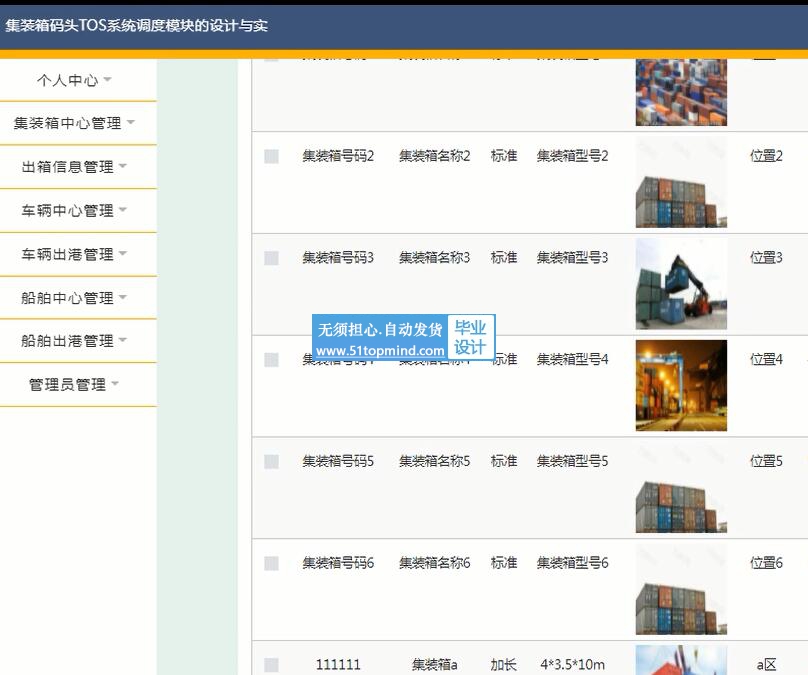Select the 集装箱号码3 row checkbox
This screenshot has width=808, height=675.
(272, 258)
